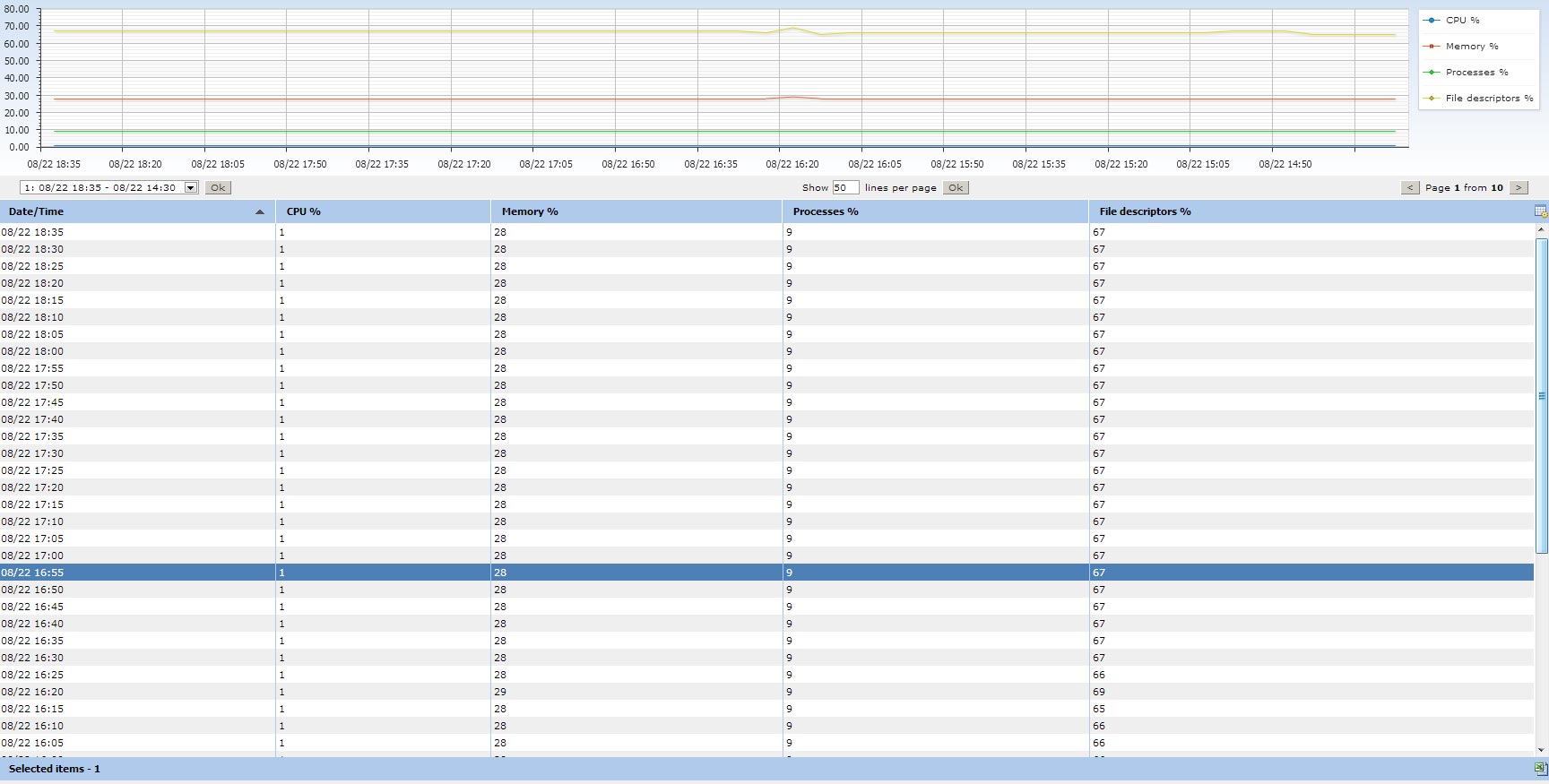Screen dimensions: 1549x784
Task: Click the Date/Time sort arrow
Action: coord(260,212)
